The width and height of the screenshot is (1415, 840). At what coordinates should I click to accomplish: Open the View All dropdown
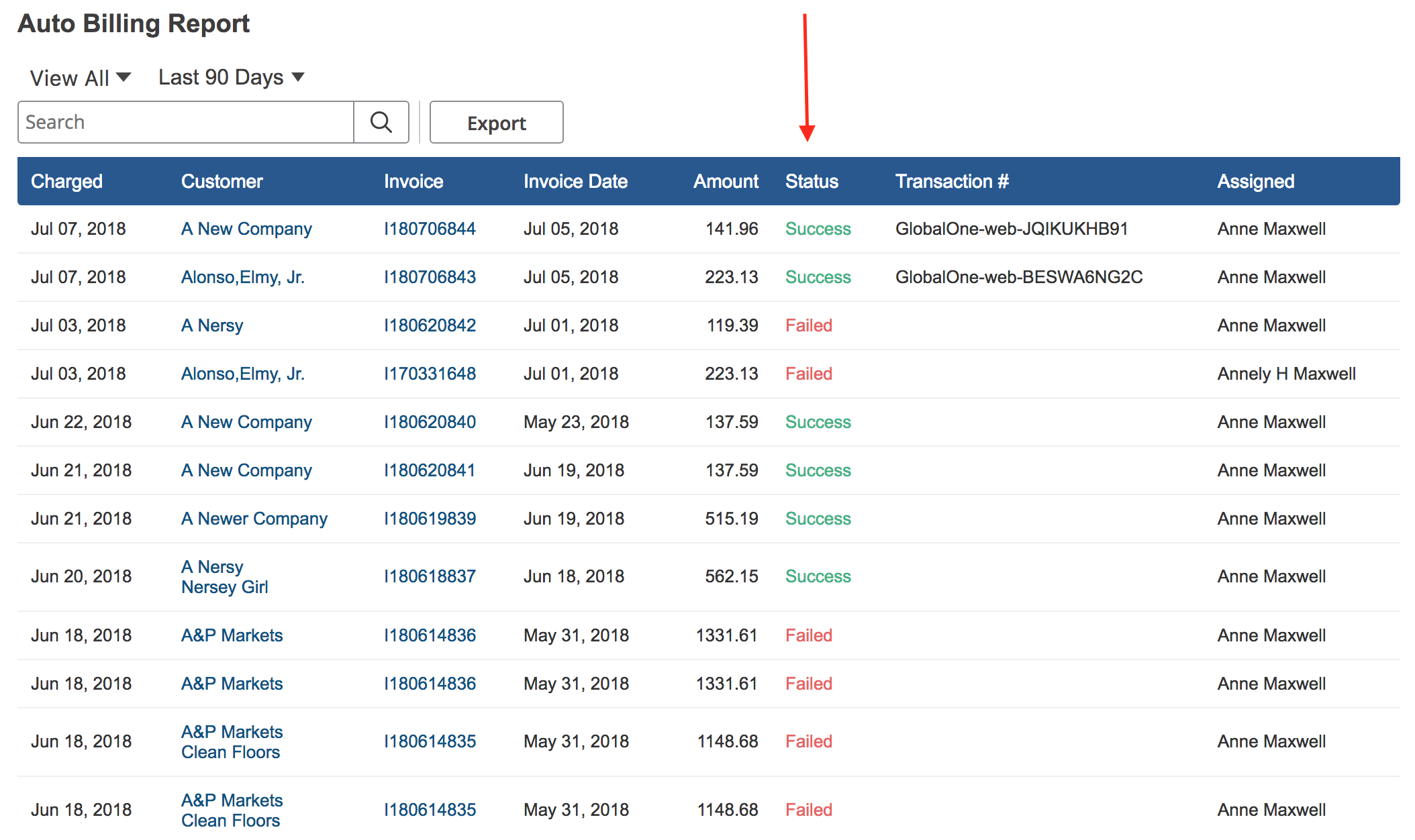pyautogui.click(x=81, y=78)
